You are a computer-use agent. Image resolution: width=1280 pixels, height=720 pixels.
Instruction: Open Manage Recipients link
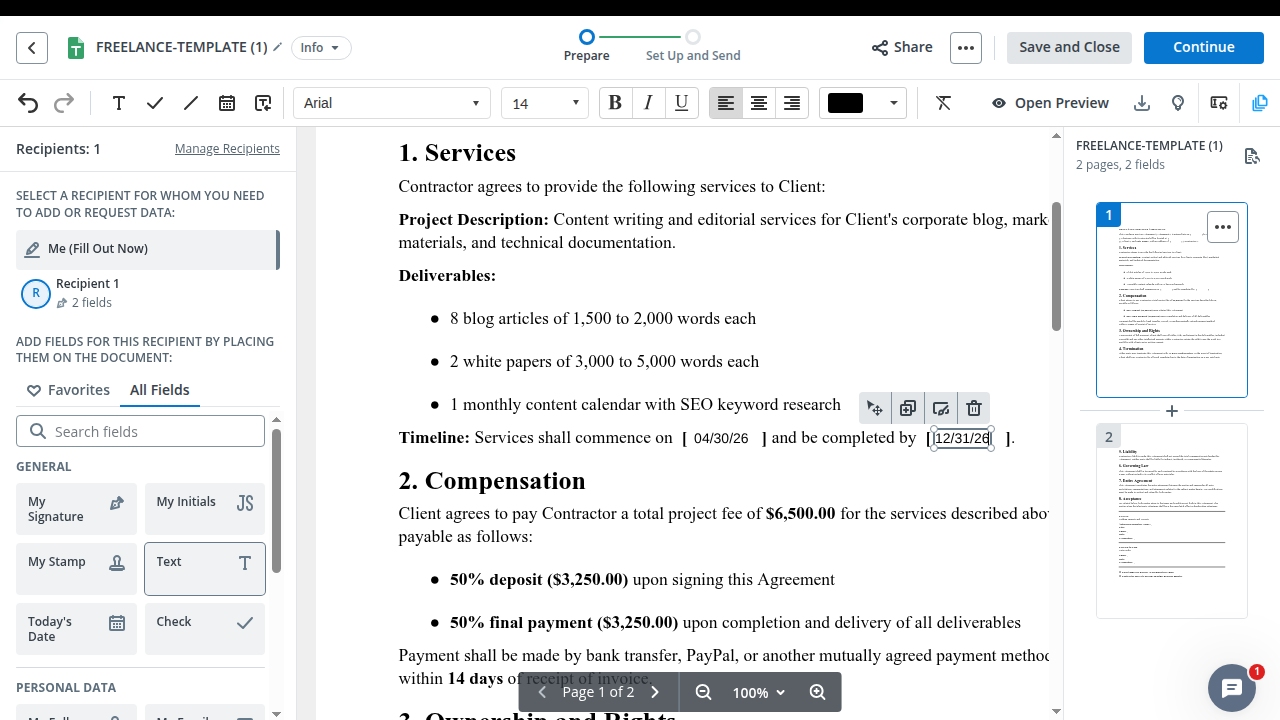click(227, 149)
